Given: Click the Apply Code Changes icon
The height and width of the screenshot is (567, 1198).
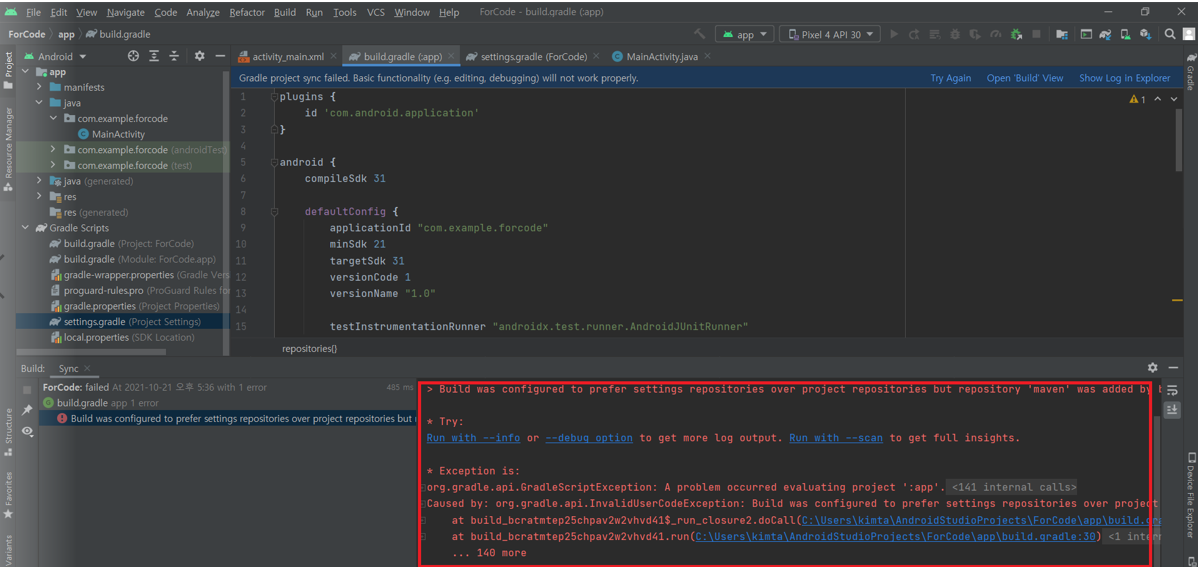Looking at the screenshot, I should point(934,34).
